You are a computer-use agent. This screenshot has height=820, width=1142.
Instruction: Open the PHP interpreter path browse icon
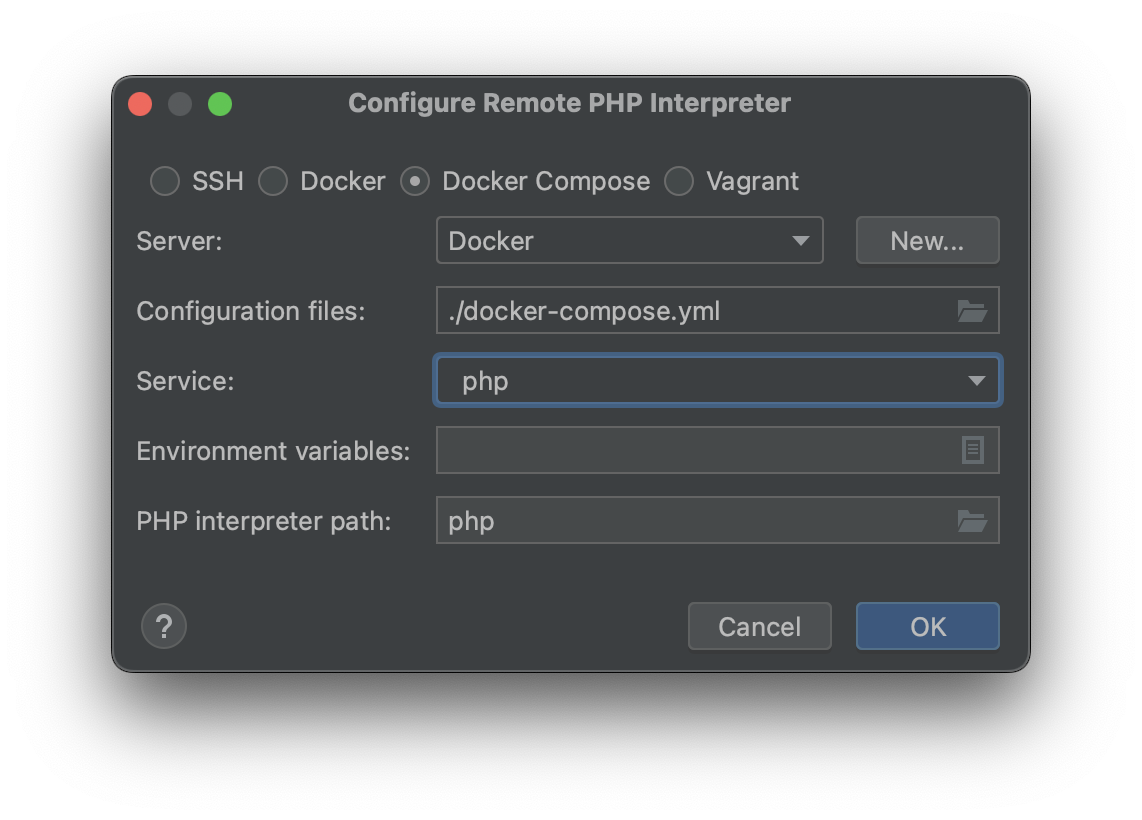pos(973,520)
